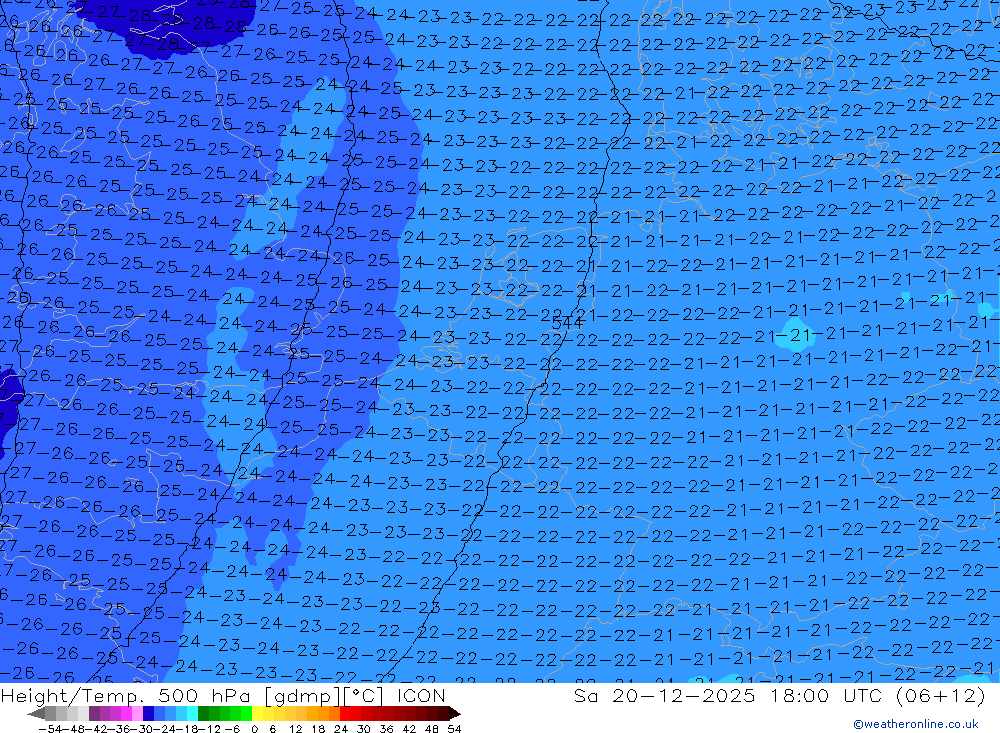Click the 12 legend scale label
The width and height of the screenshot is (1000, 733).
point(295,729)
